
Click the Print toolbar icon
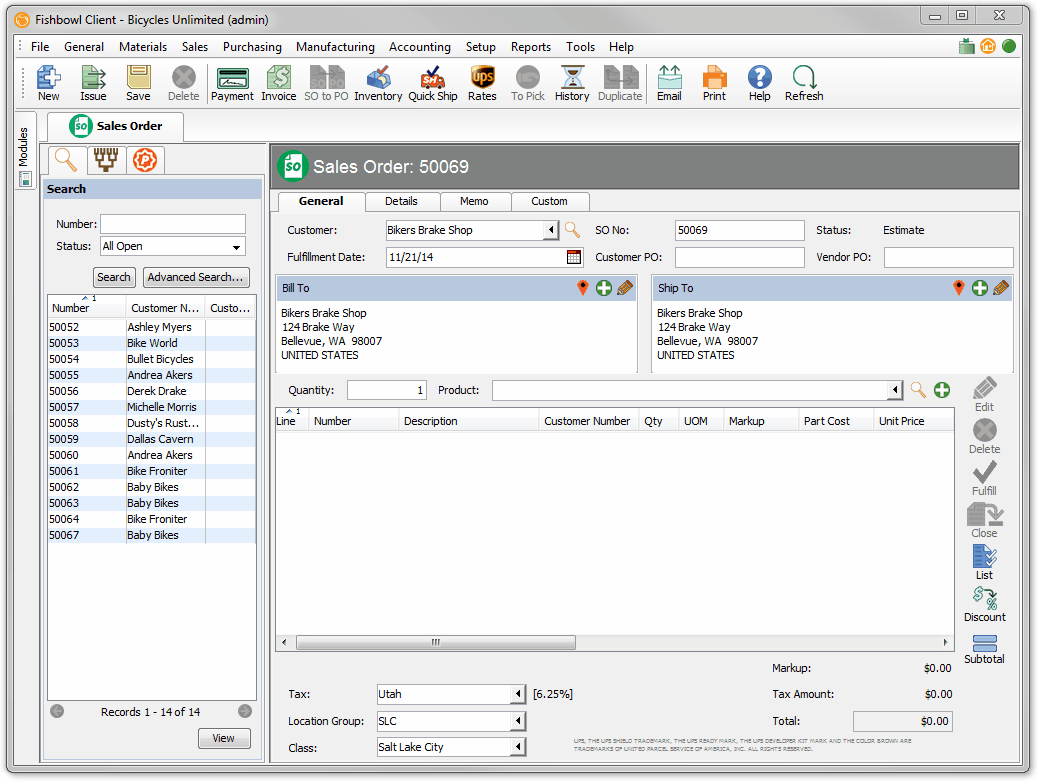(x=714, y=83)
